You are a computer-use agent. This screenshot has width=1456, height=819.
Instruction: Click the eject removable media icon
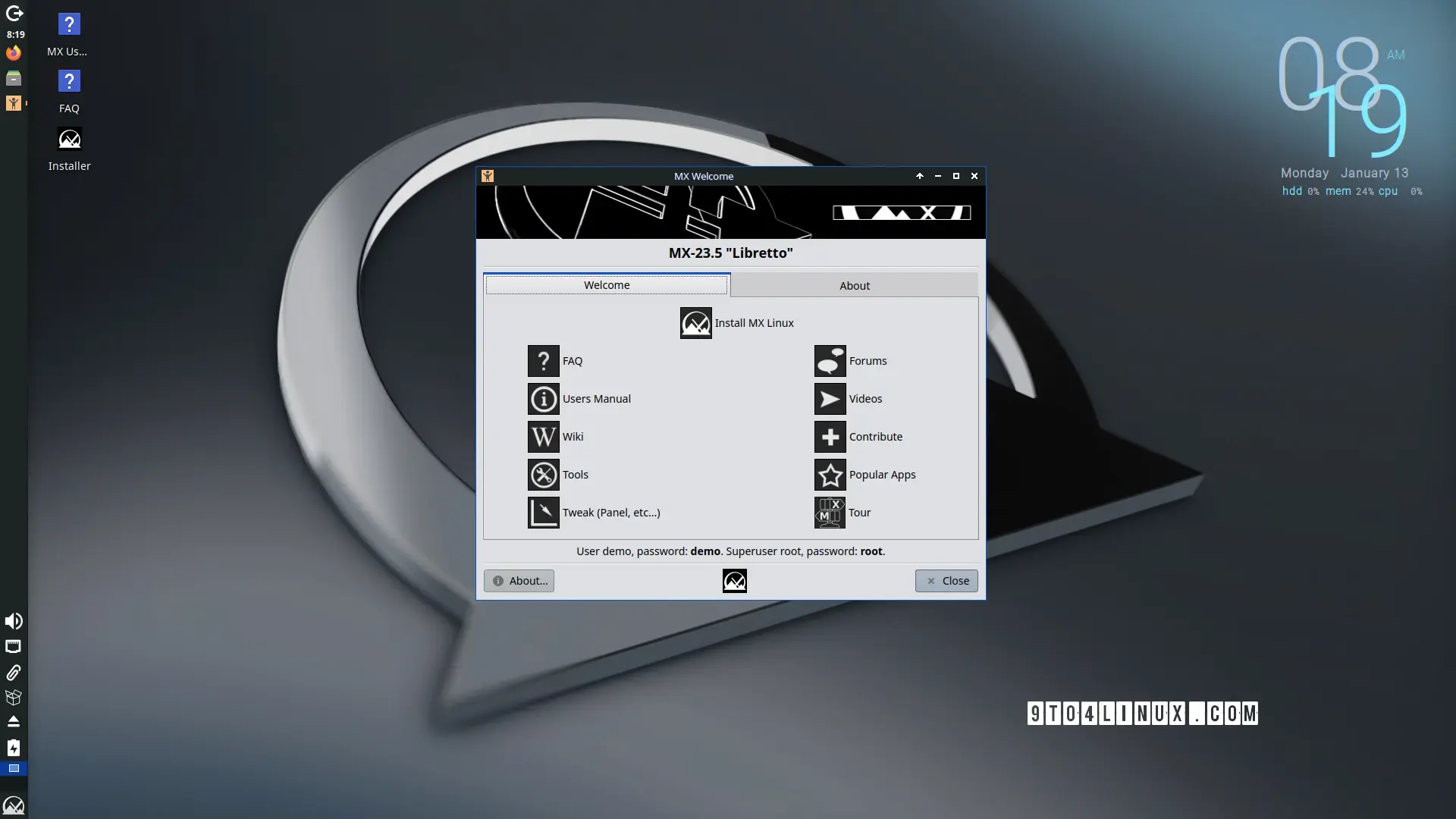click(x=14, y=721)
